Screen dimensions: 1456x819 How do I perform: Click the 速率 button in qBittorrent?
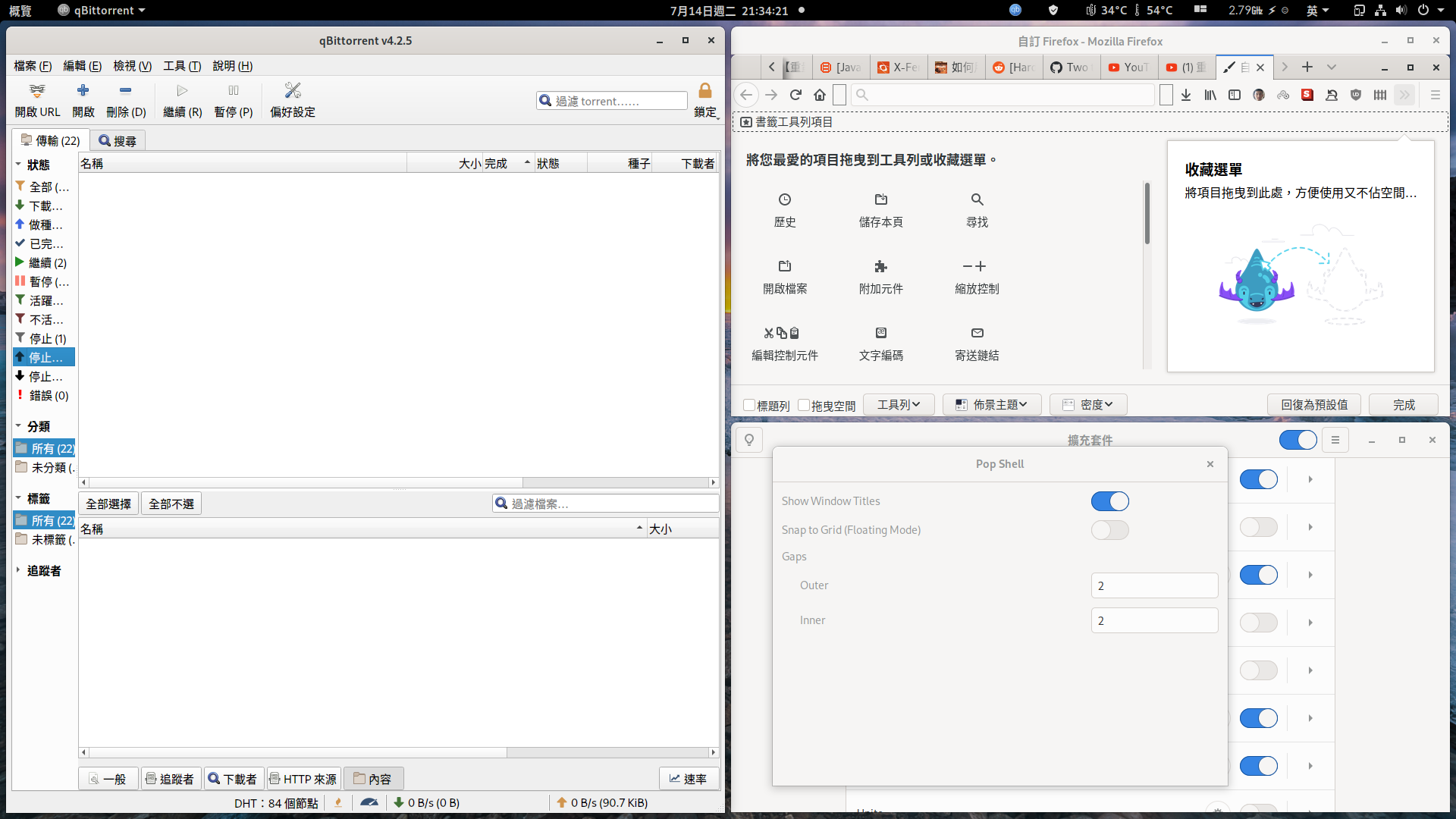[x=689, y=779]
